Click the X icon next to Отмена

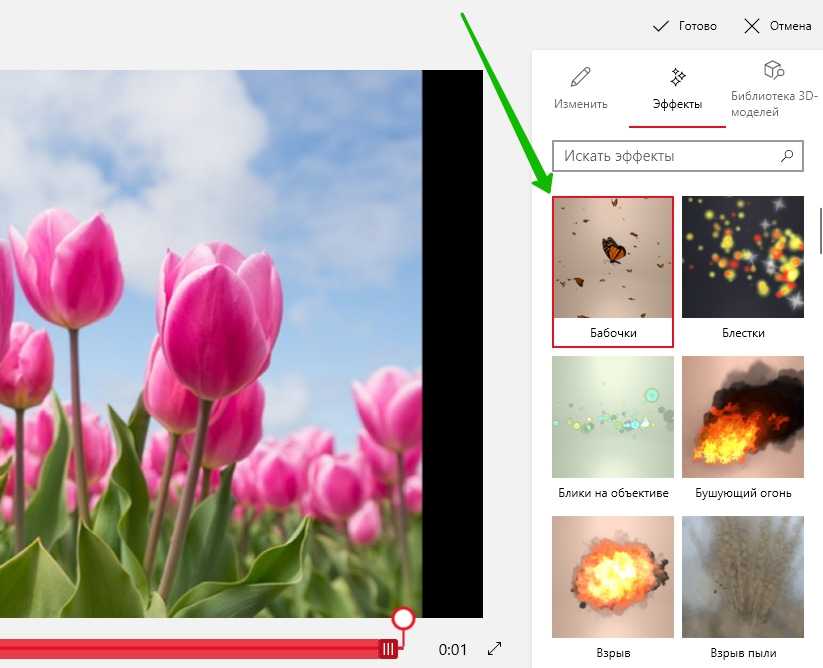(x=752, y=26)
